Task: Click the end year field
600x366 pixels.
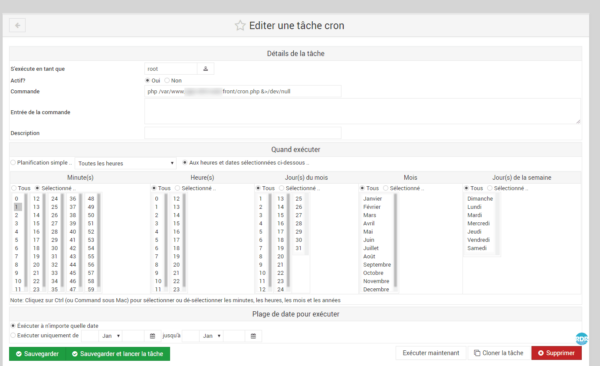Action: 235,336
